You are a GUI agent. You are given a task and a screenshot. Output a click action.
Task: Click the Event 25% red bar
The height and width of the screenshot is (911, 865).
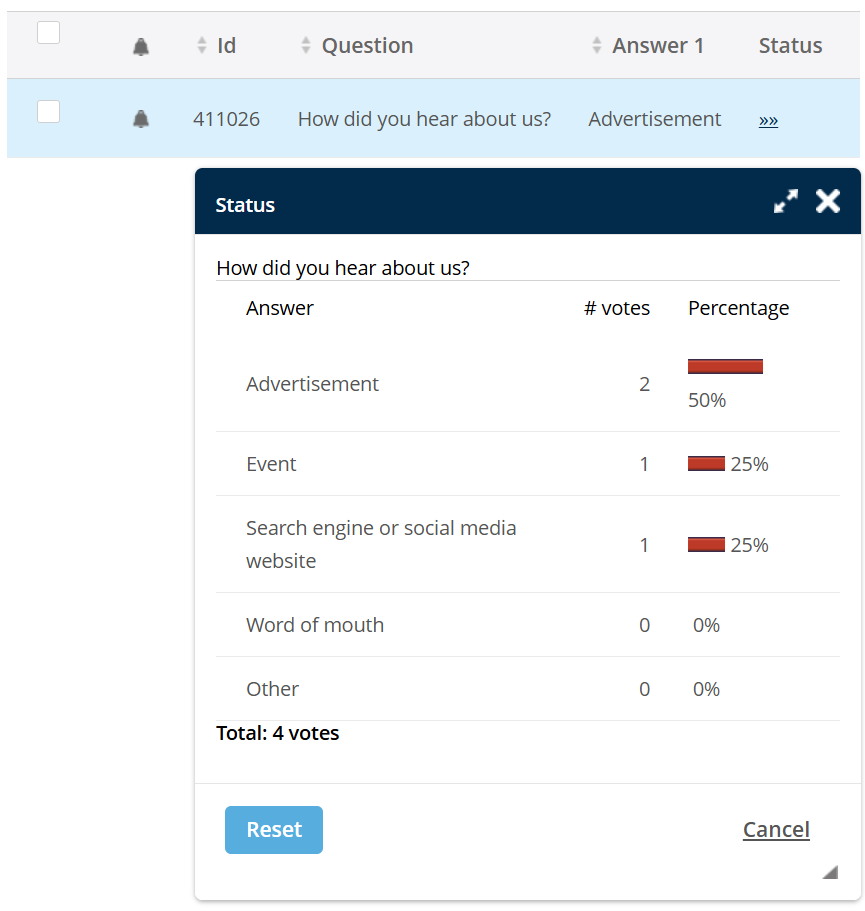coord(706,464)
